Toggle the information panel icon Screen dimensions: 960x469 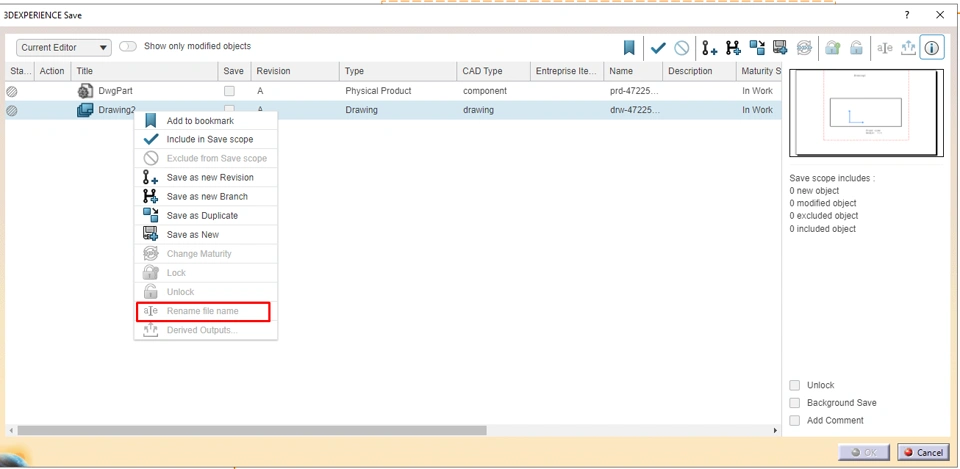(x=931, y=48)
